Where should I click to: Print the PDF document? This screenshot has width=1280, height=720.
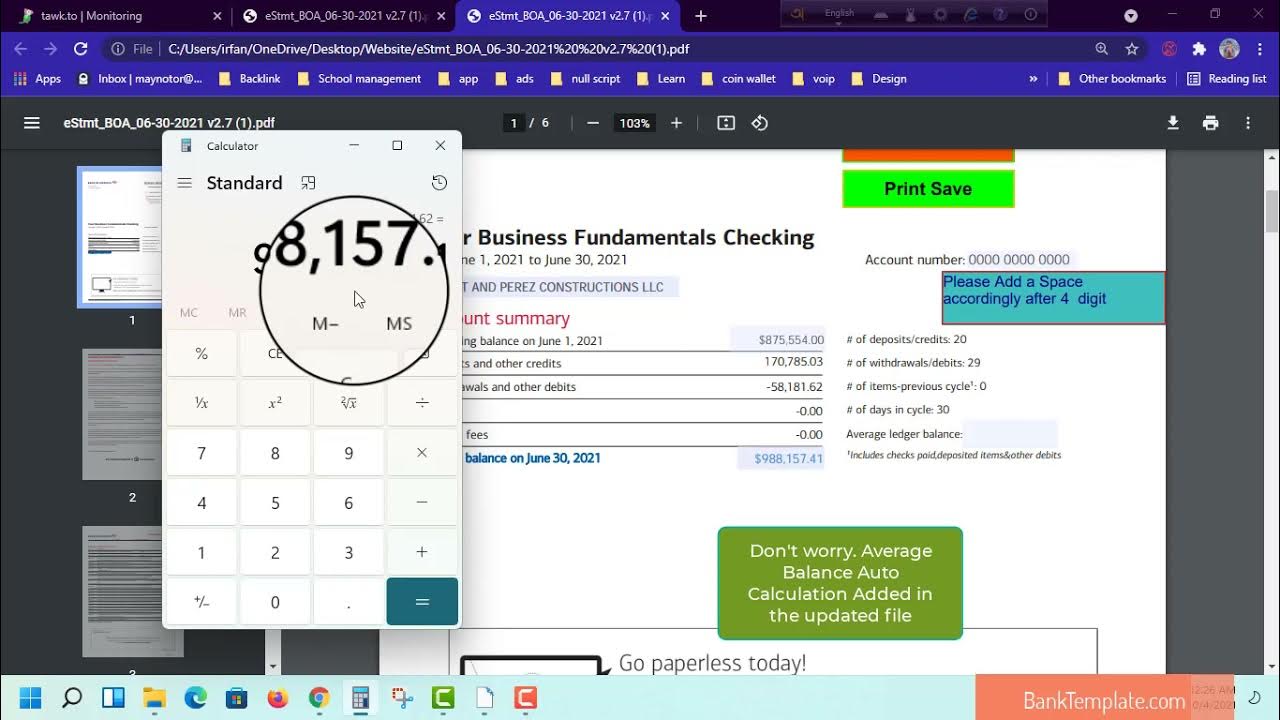coord(1210,123)
